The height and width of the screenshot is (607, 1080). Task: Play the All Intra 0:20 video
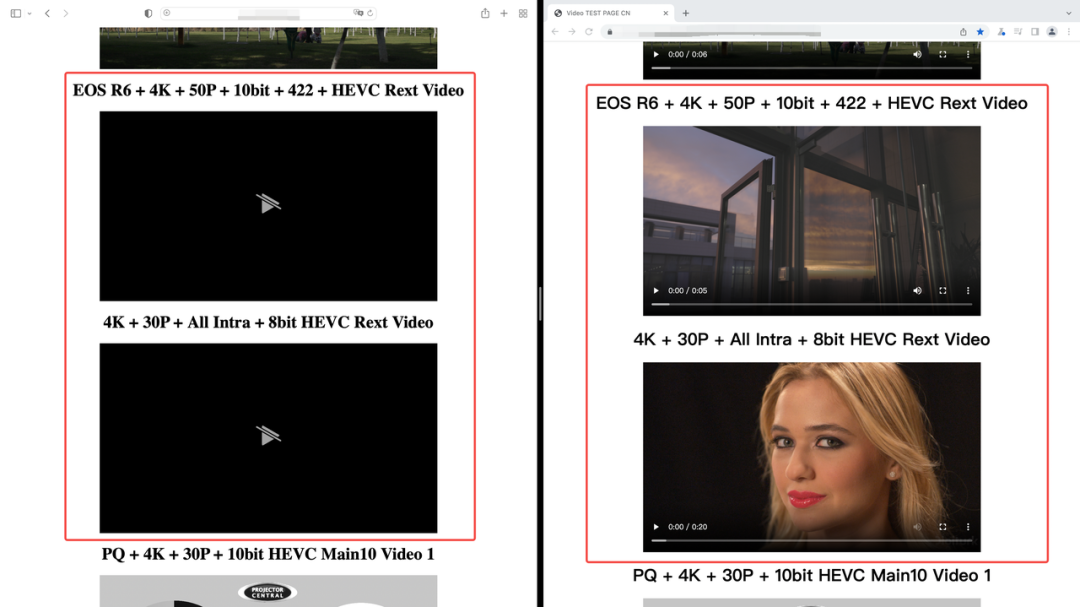pos(656,527)
